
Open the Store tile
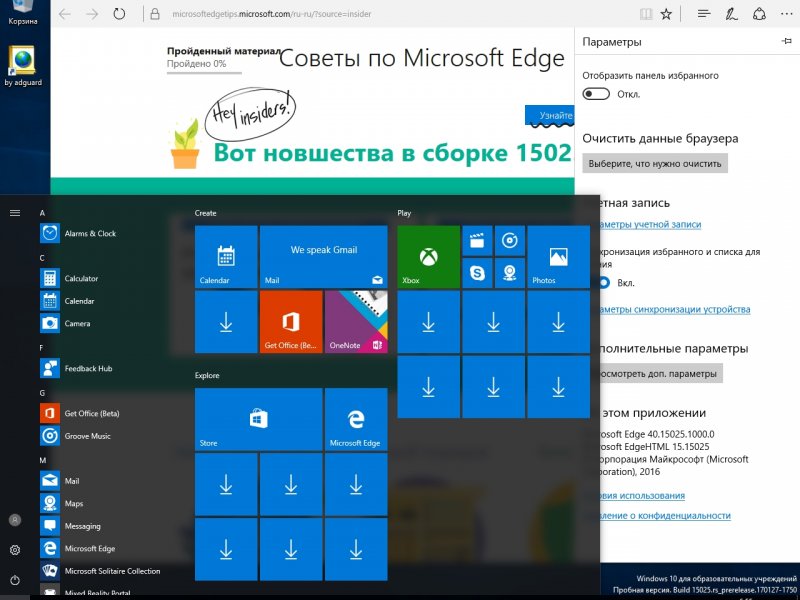[259, 419]
